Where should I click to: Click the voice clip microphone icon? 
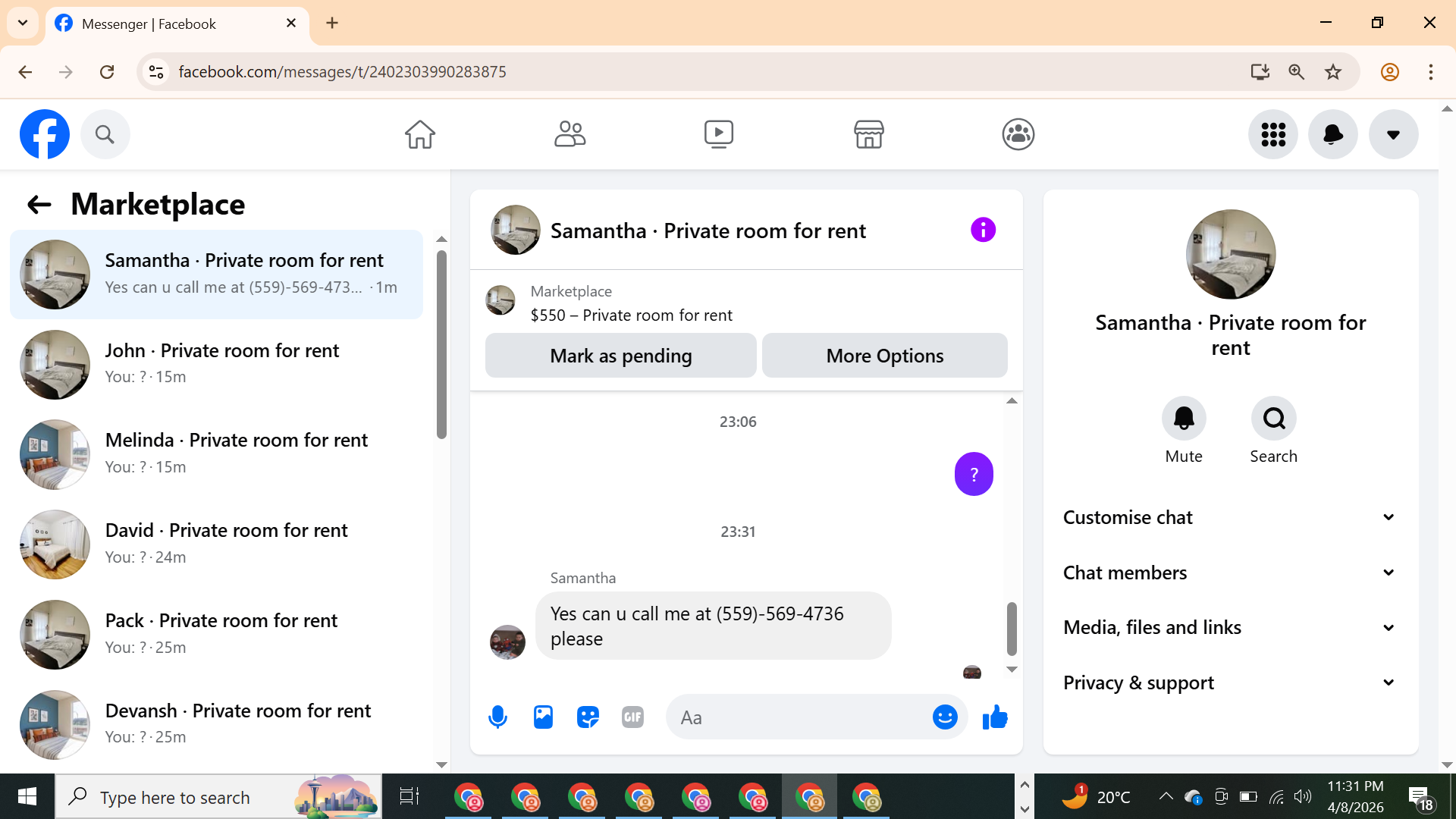click(497, 717)
